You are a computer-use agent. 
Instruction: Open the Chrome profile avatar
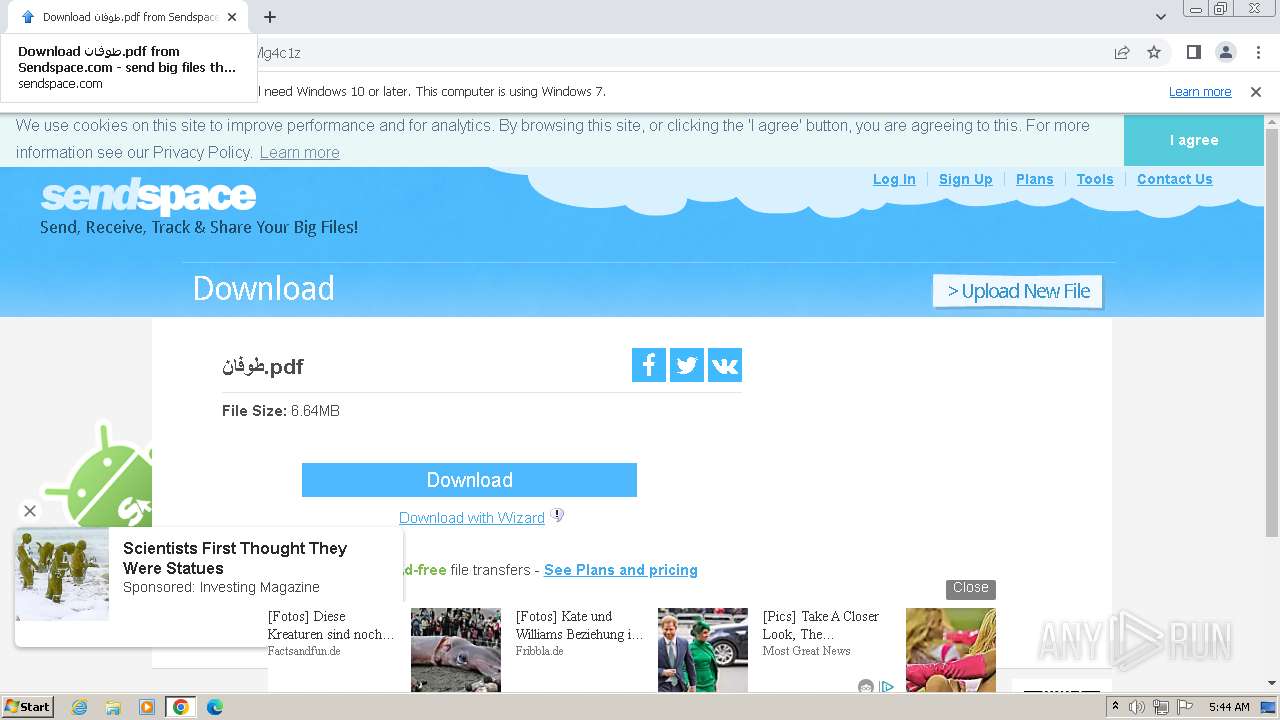(x=1226, y=52)
